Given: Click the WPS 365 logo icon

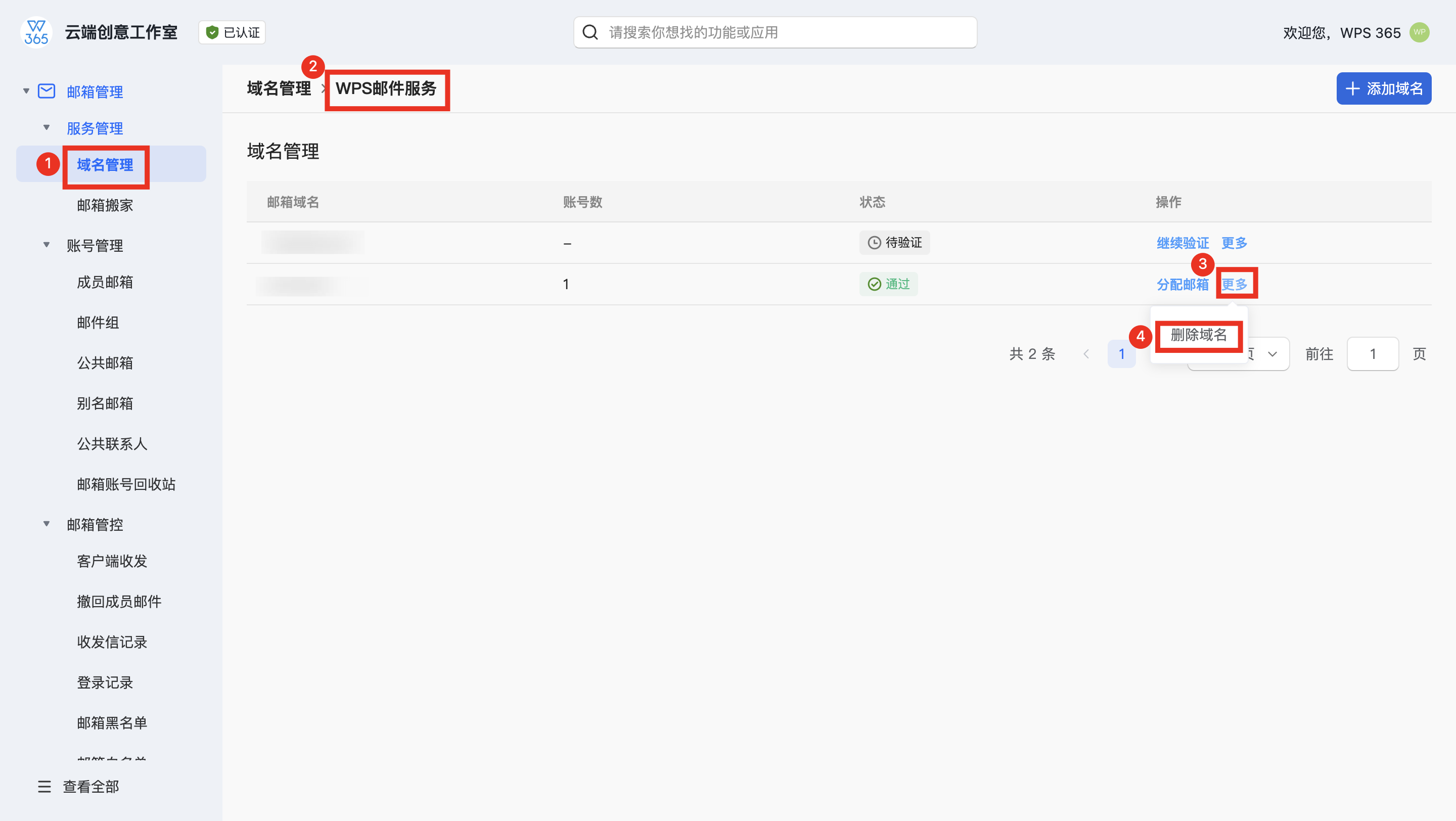Looking at the screenshot, I should (x=35, y=32).
